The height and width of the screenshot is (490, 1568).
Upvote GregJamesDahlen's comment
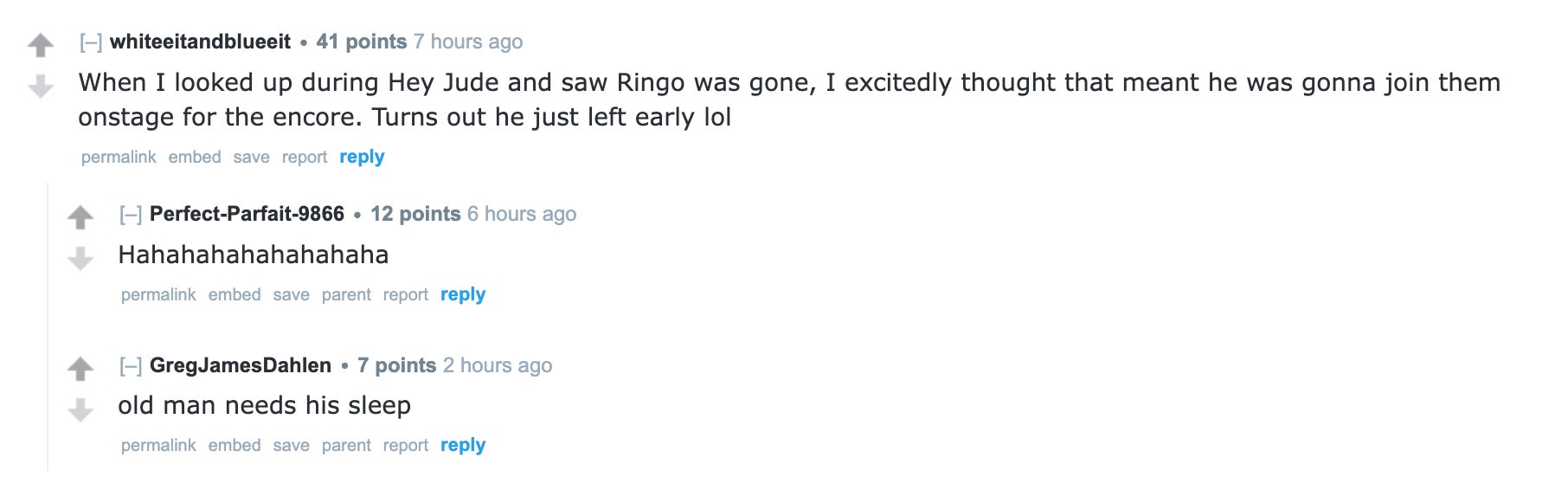pyautogui.click(x=80, y=369)
